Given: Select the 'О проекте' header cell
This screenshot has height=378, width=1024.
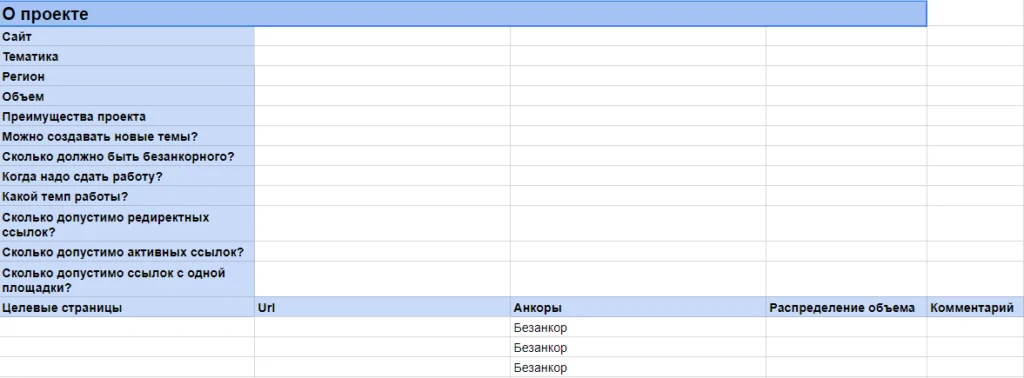Looking at the screenshot, I should click(463, 14).
